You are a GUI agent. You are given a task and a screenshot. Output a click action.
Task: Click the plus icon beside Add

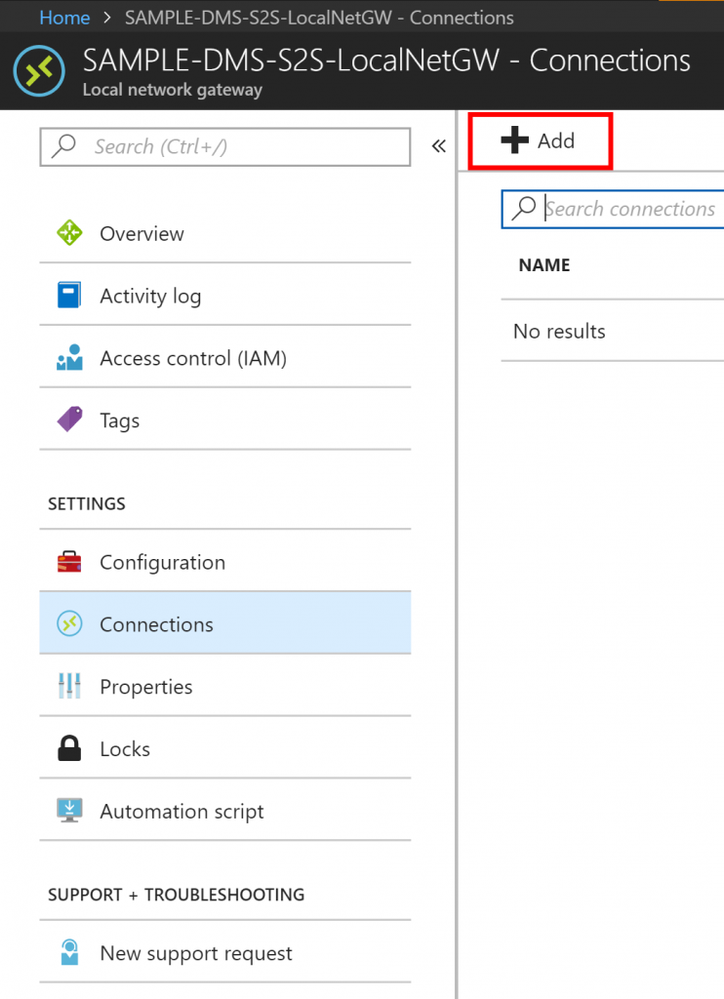coord(514,140)
